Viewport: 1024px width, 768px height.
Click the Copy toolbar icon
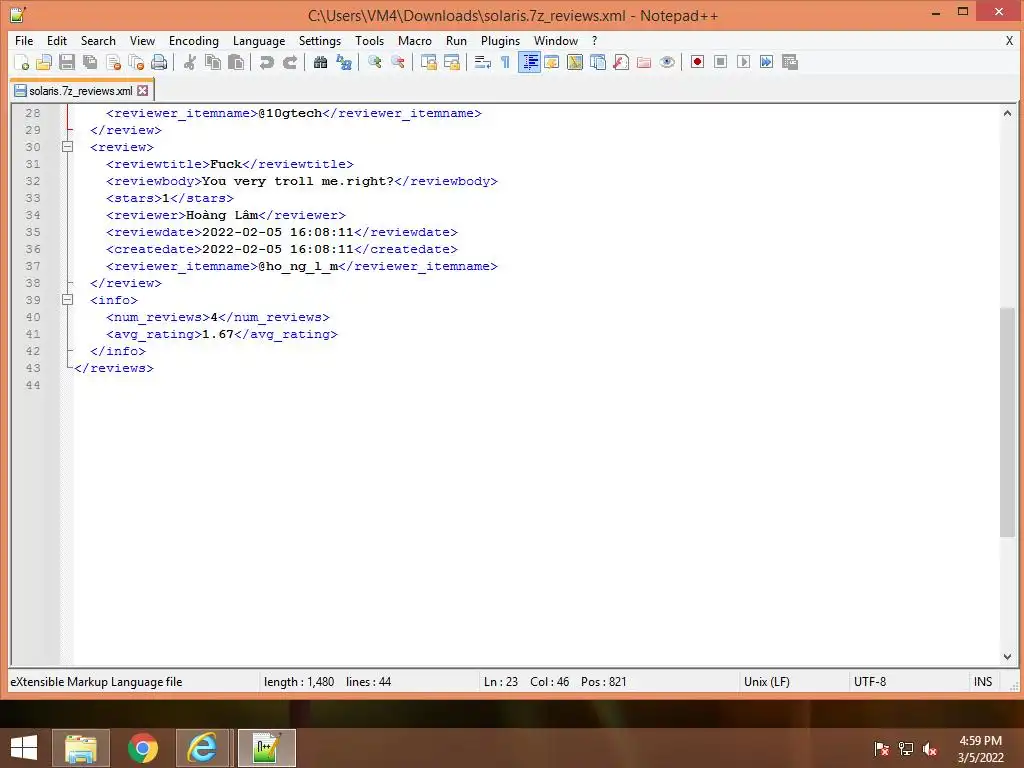[213, 62]
